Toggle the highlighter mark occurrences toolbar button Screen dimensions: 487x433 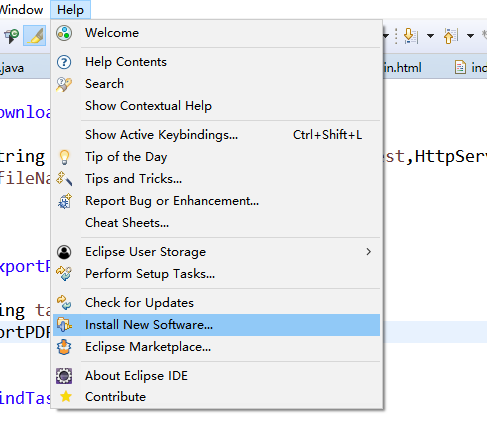pos(35,35)
